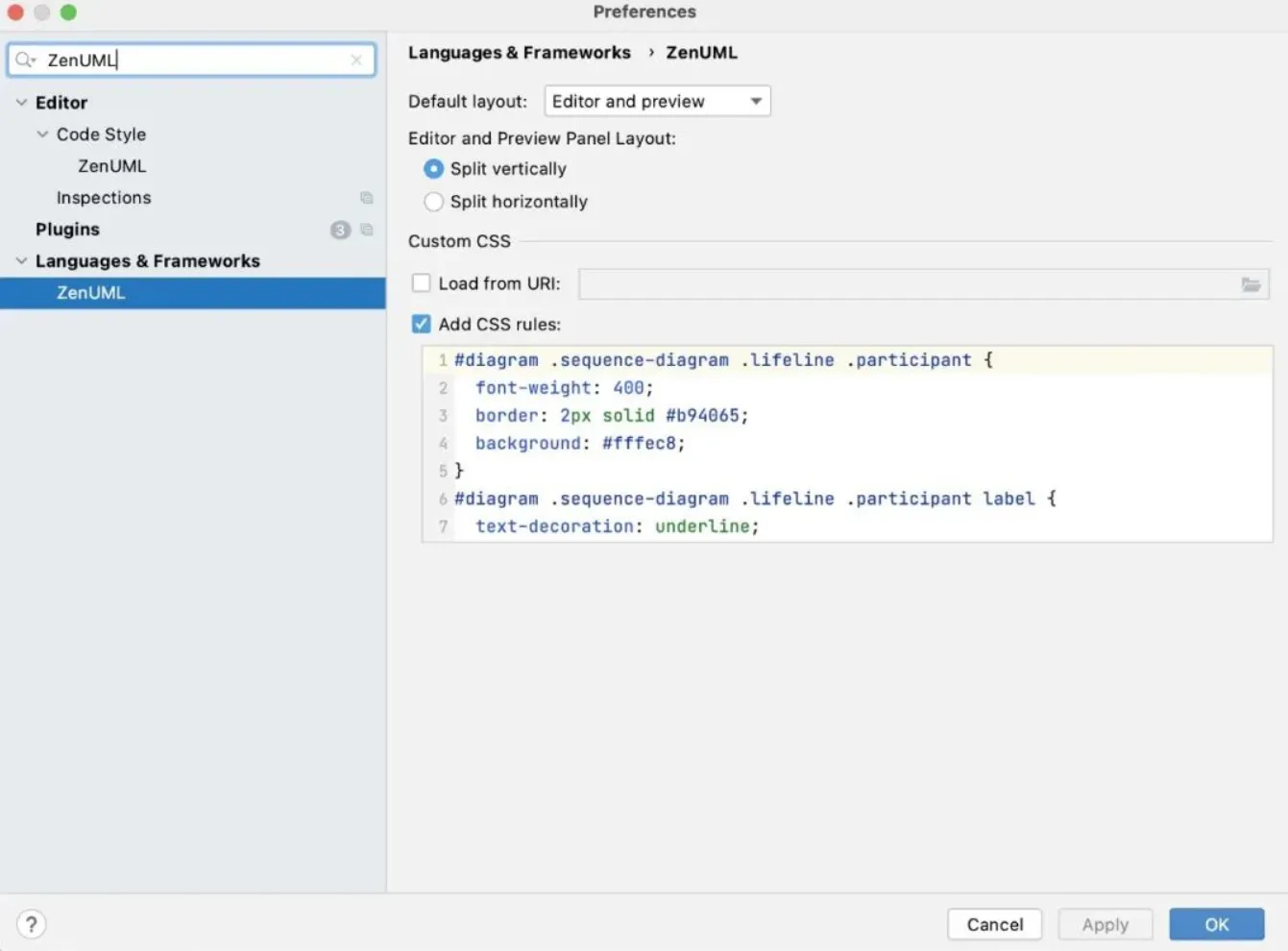This screenshot has height=951, width=1288.
Task: Collapse the Editor tree section
Action: click(21, 102)
